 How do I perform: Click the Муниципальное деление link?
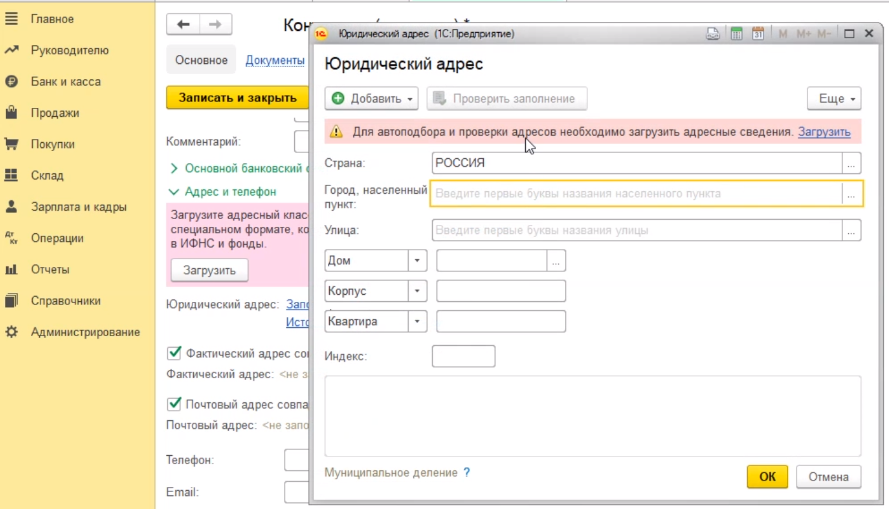(391, 473)
